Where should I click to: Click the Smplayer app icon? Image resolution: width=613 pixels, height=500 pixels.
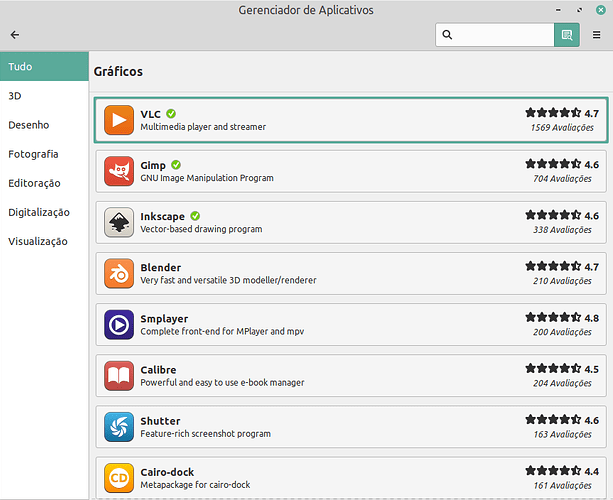click(x=119, y=325)
